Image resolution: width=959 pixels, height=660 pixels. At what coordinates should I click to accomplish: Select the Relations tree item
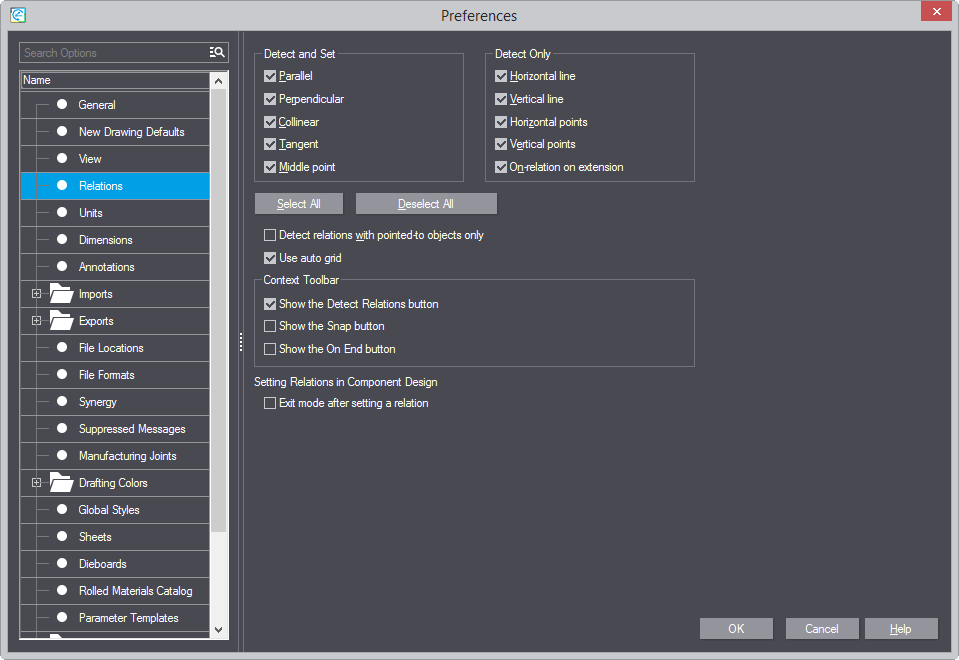115,186
